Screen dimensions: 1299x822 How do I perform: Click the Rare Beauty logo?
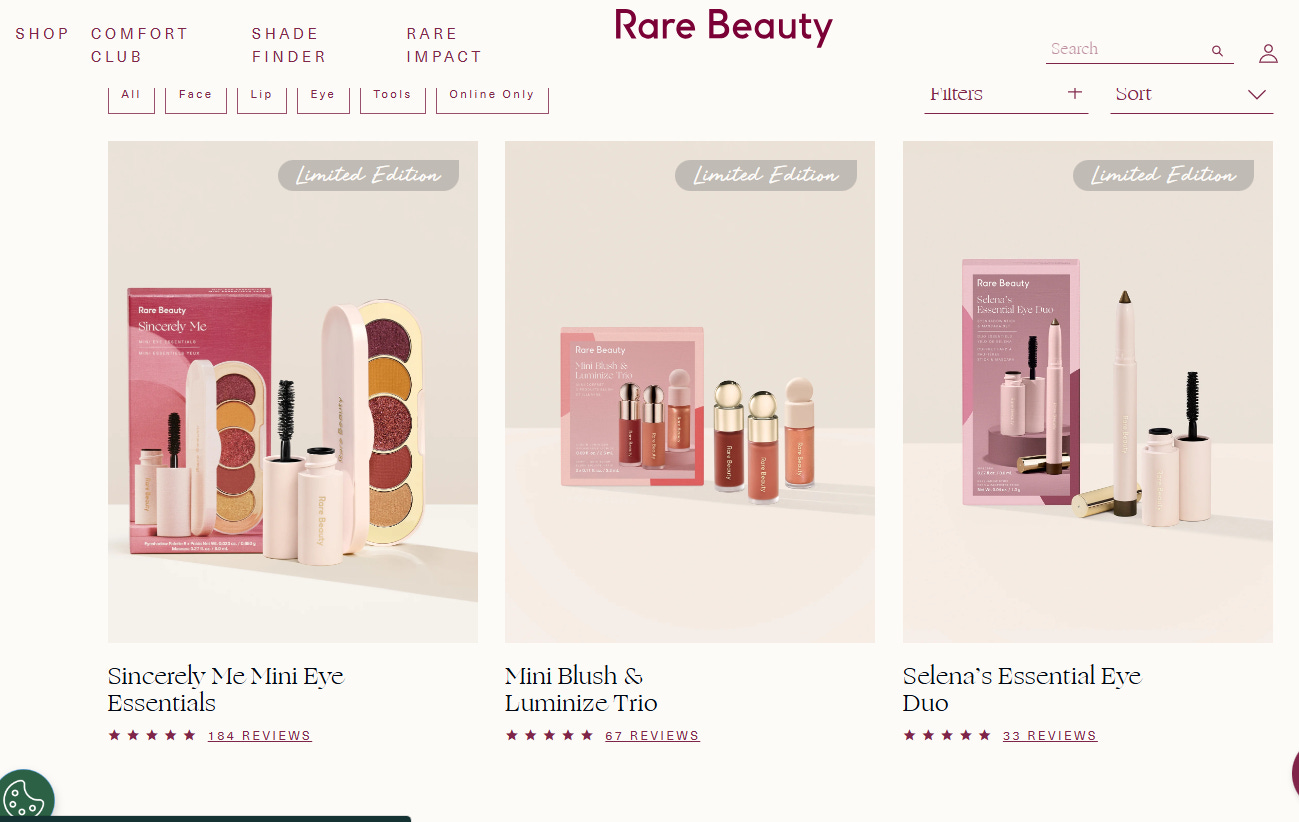[723, 26]
